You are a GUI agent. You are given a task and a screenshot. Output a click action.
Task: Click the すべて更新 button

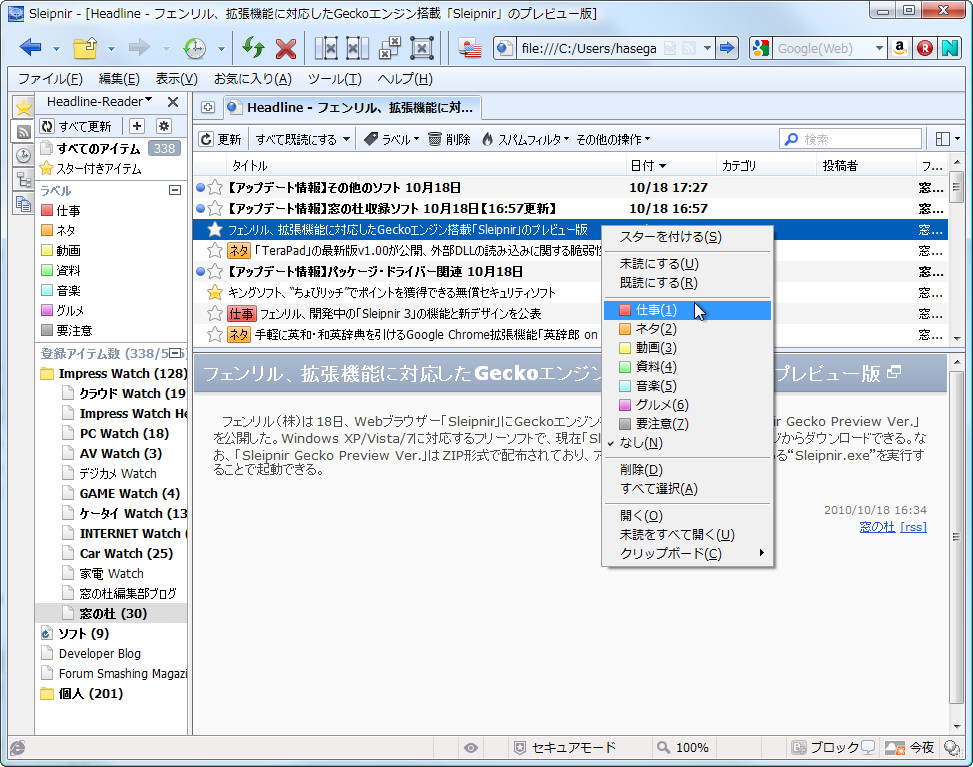80,126
